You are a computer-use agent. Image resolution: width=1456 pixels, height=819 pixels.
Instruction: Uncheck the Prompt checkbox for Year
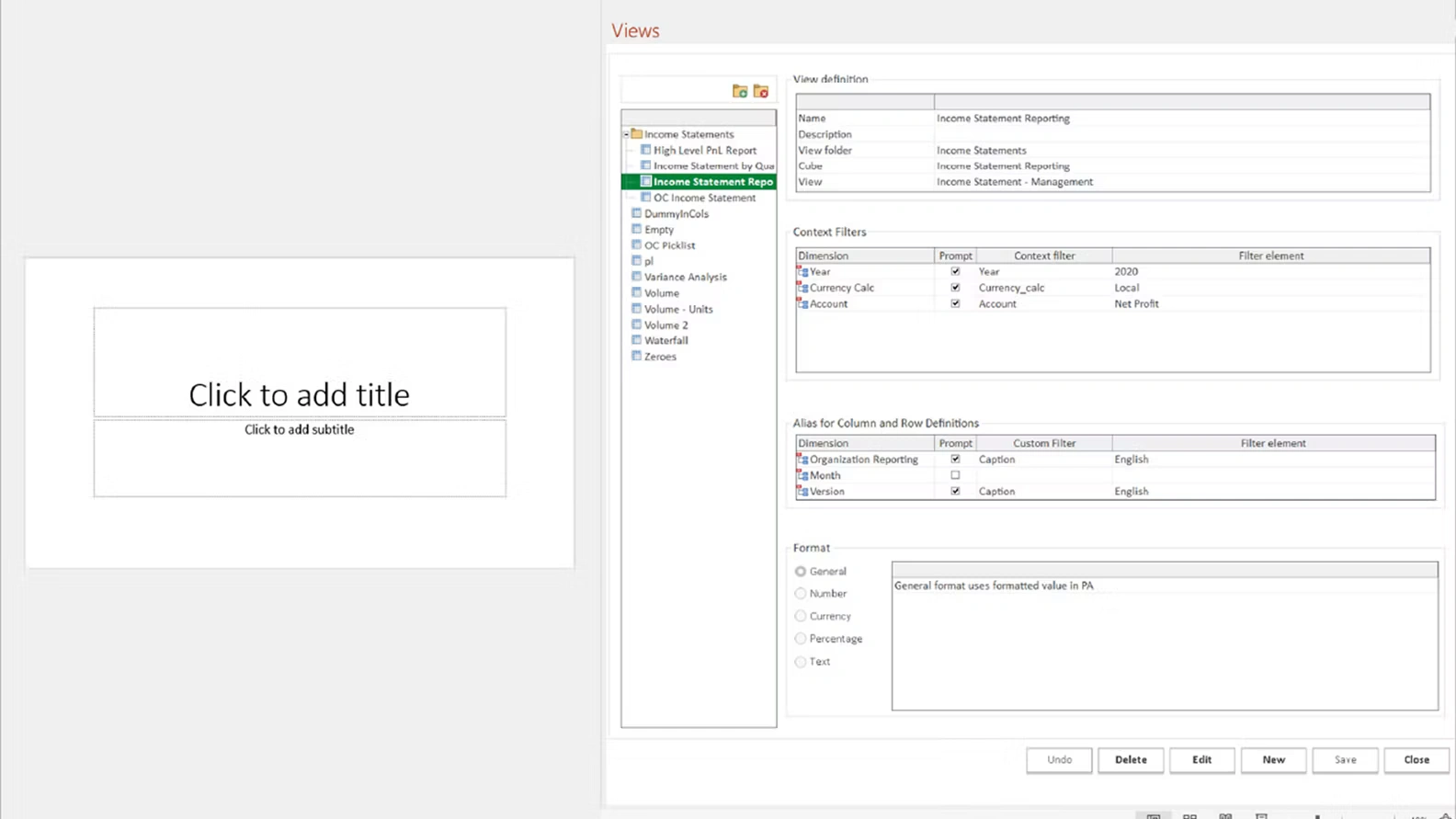pos(955,271)
